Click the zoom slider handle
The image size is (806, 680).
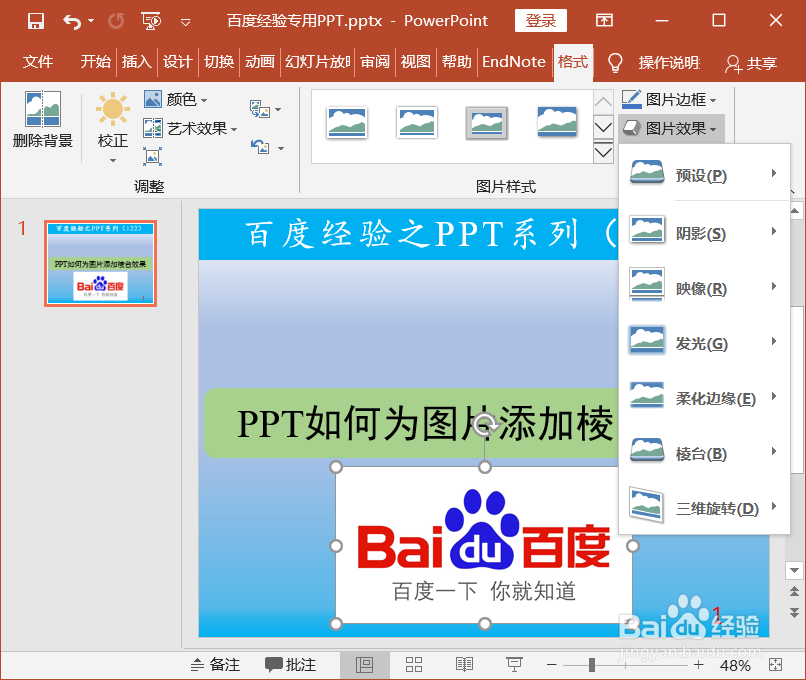tap(592, 665)
